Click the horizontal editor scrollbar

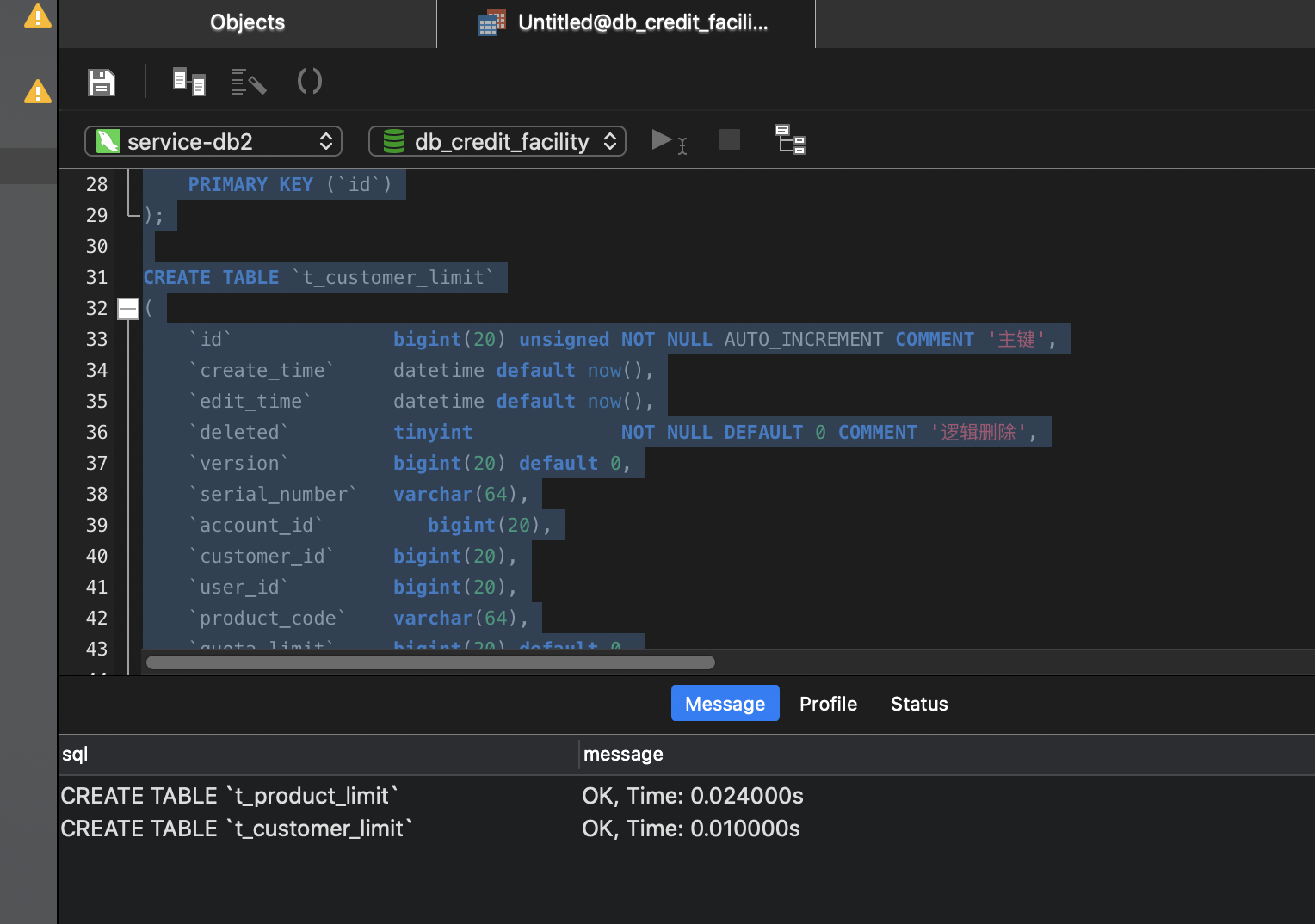431,662
